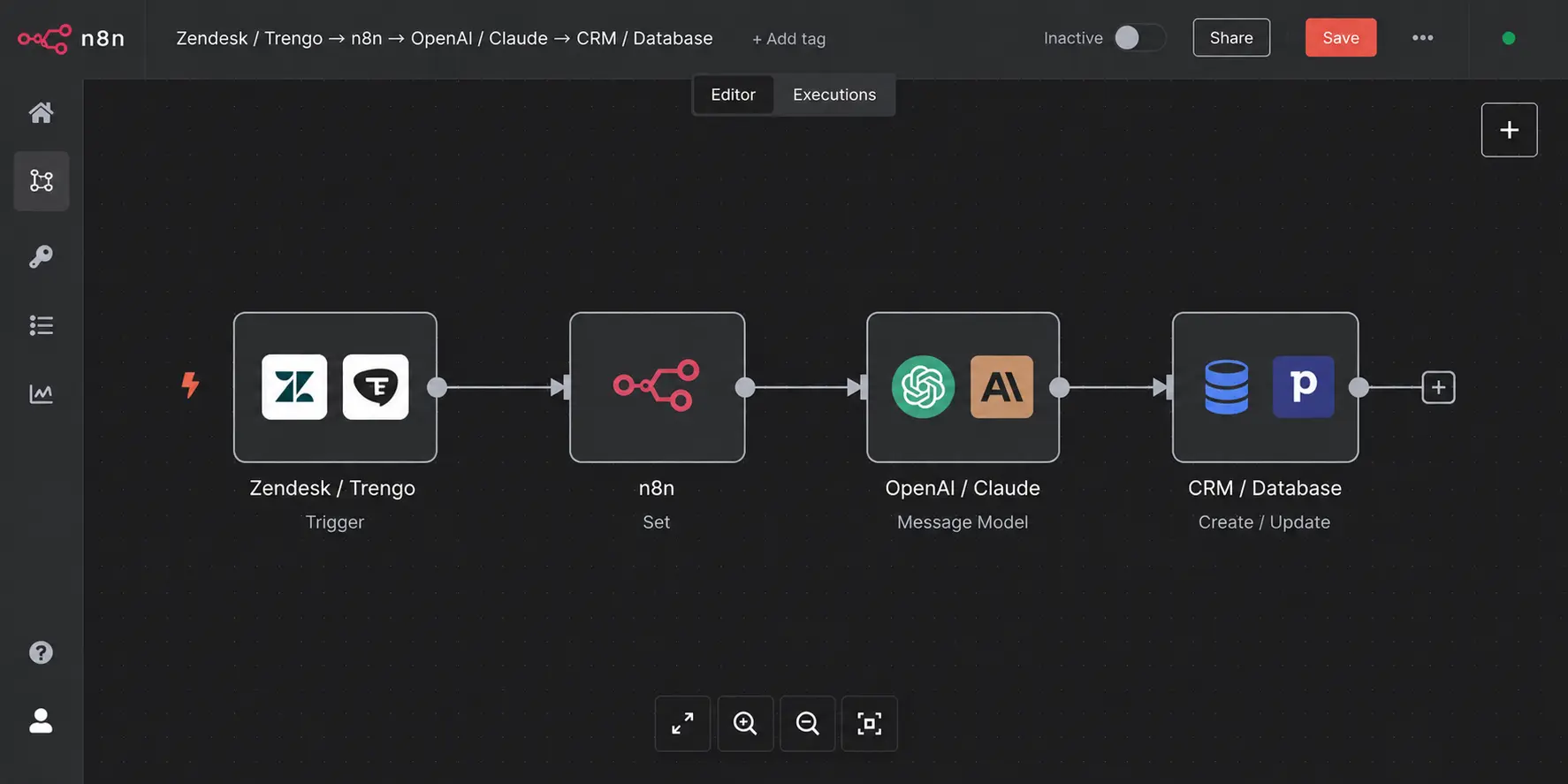Click the n8n logo in header
Viewport: 1568px width, 784px height.
coord(72,39)
